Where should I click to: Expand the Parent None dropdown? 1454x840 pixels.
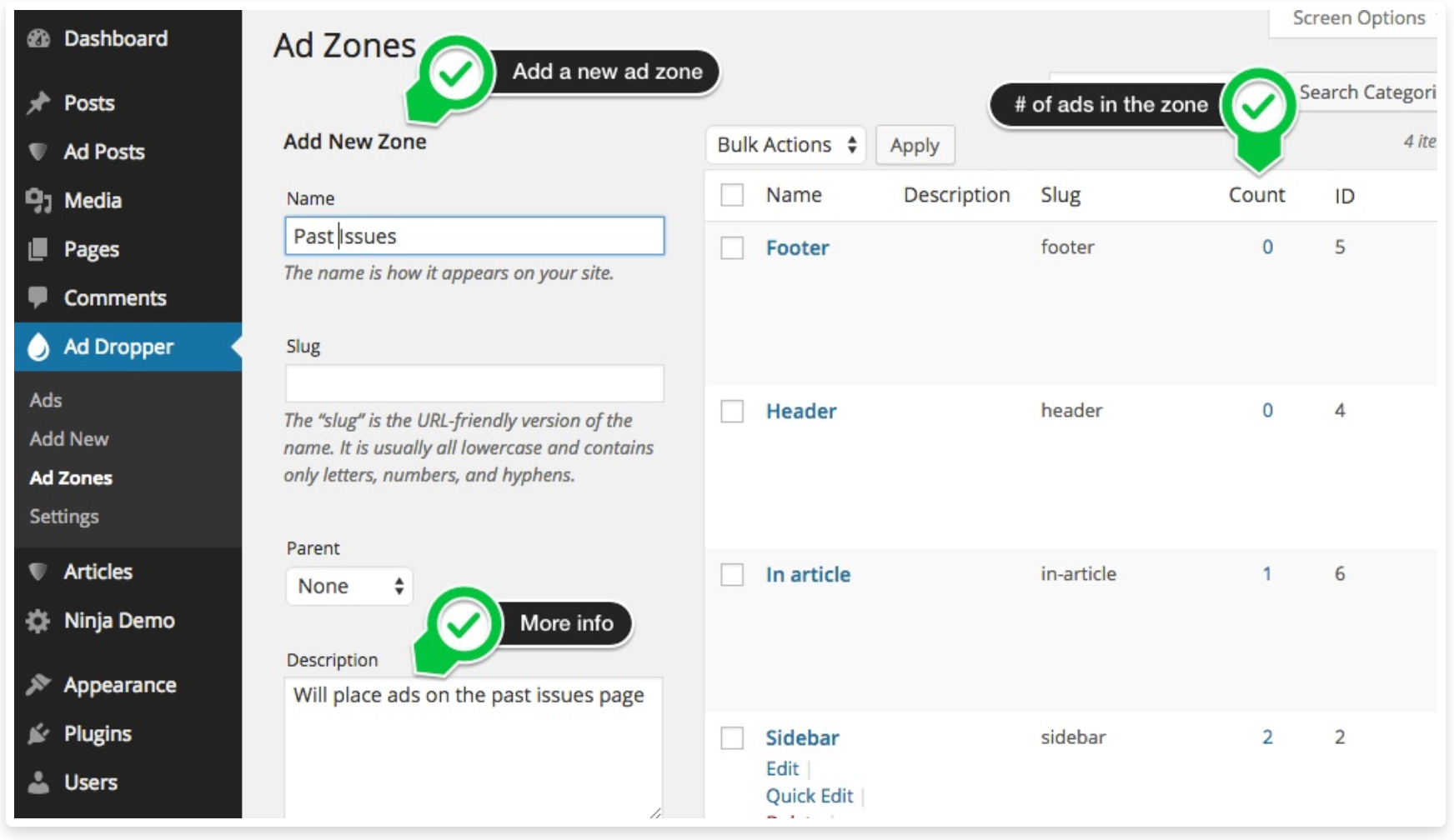349,586
